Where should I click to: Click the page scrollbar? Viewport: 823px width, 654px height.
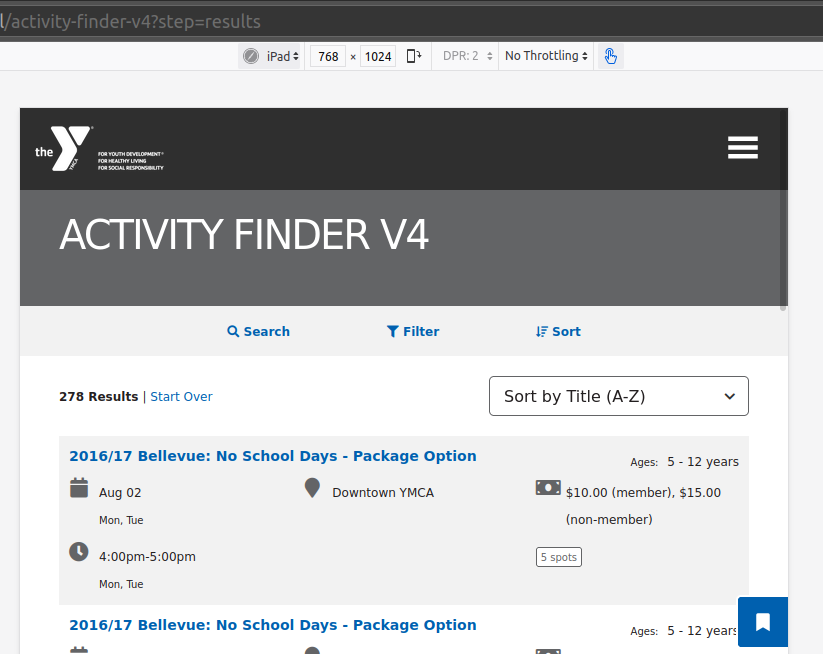click(783, 210)
